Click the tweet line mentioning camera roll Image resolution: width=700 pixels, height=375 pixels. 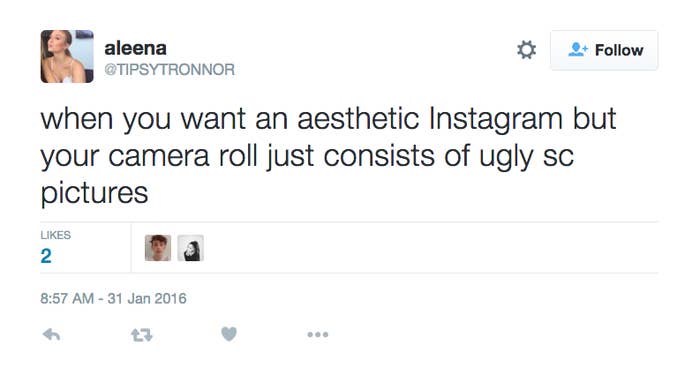coord(307,157)
